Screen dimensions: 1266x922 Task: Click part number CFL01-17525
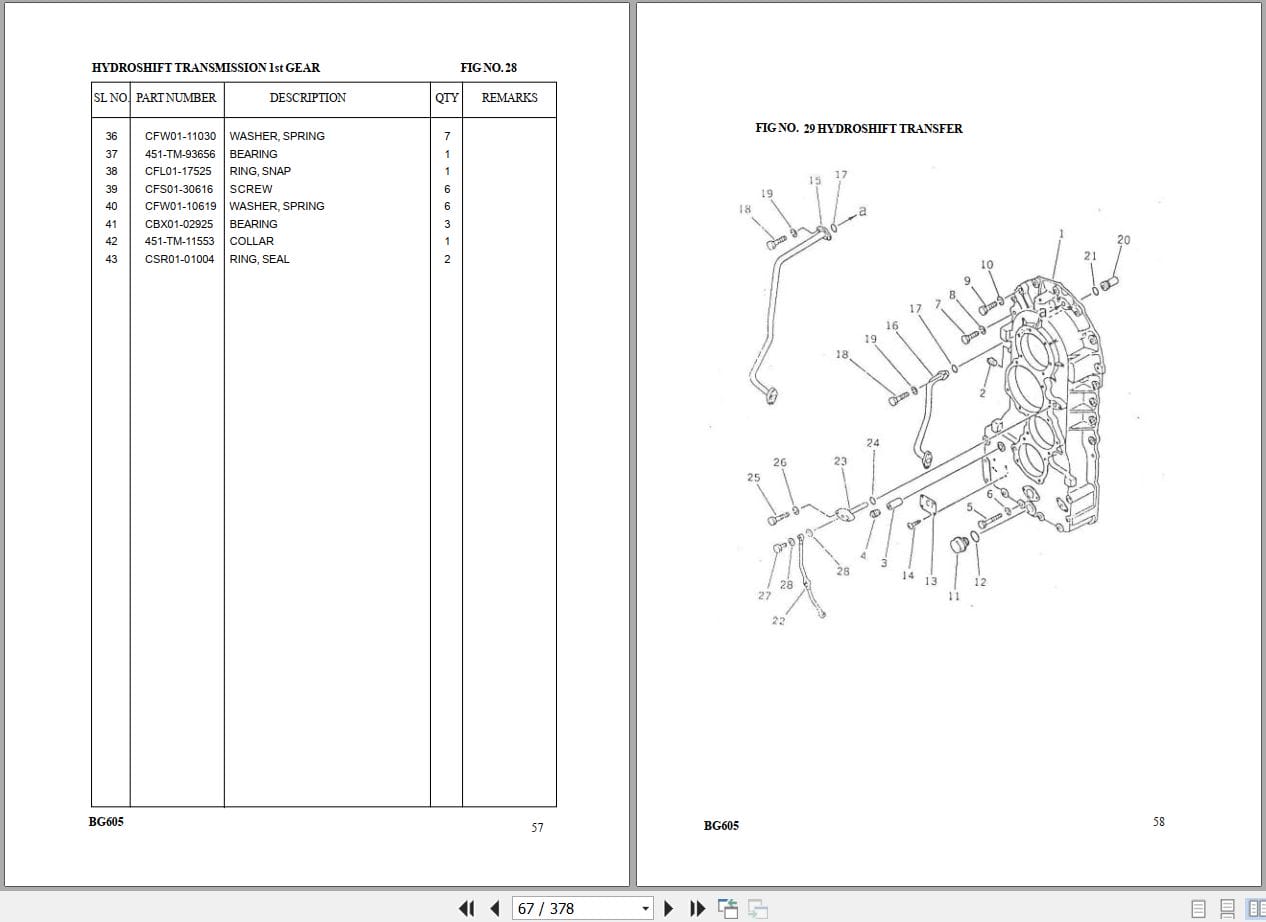click(x=178, y=171)
